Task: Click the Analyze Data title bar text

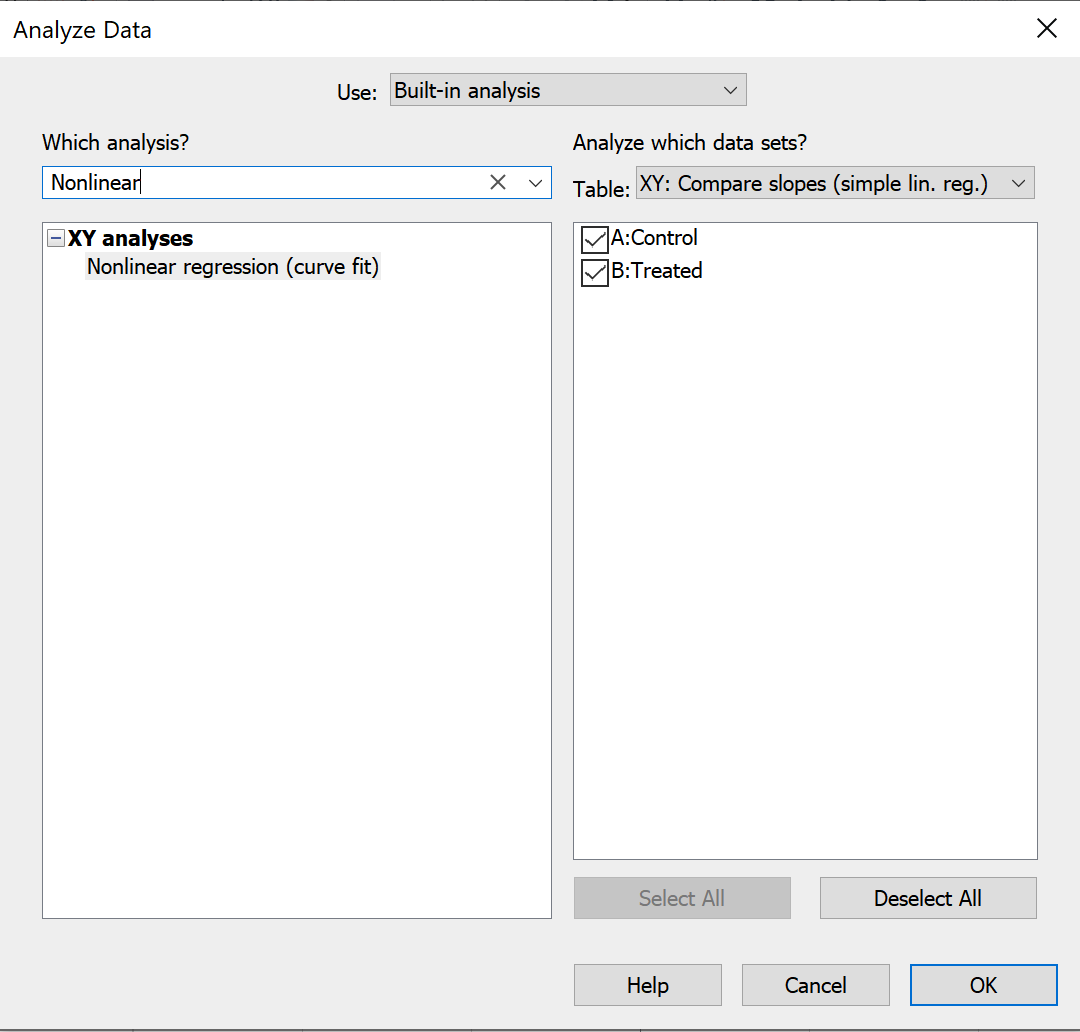Action: click(x=82, y=30)
